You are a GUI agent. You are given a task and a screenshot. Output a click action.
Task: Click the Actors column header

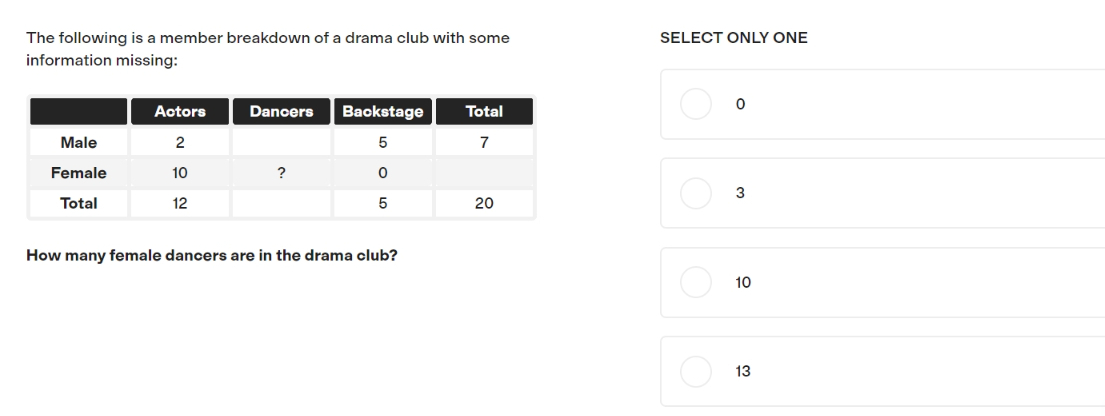pos(180,111)
